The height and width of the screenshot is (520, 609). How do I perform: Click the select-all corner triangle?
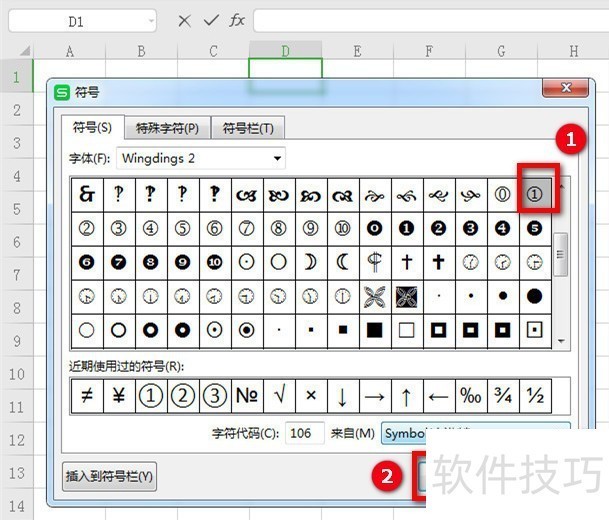click(24, 51)
